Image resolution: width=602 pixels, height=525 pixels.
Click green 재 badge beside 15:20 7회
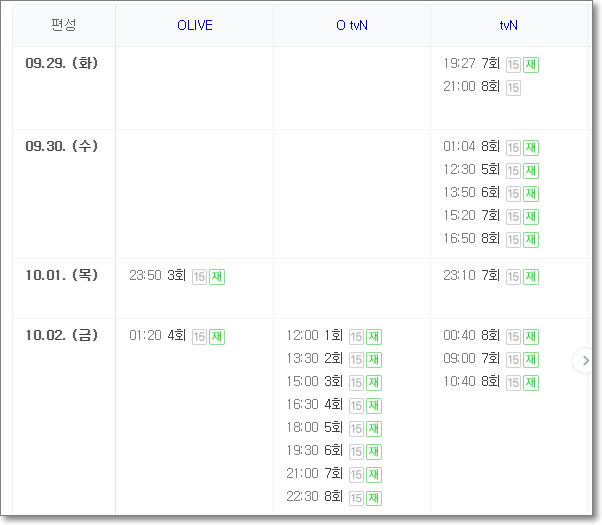(x=531, y=217)
